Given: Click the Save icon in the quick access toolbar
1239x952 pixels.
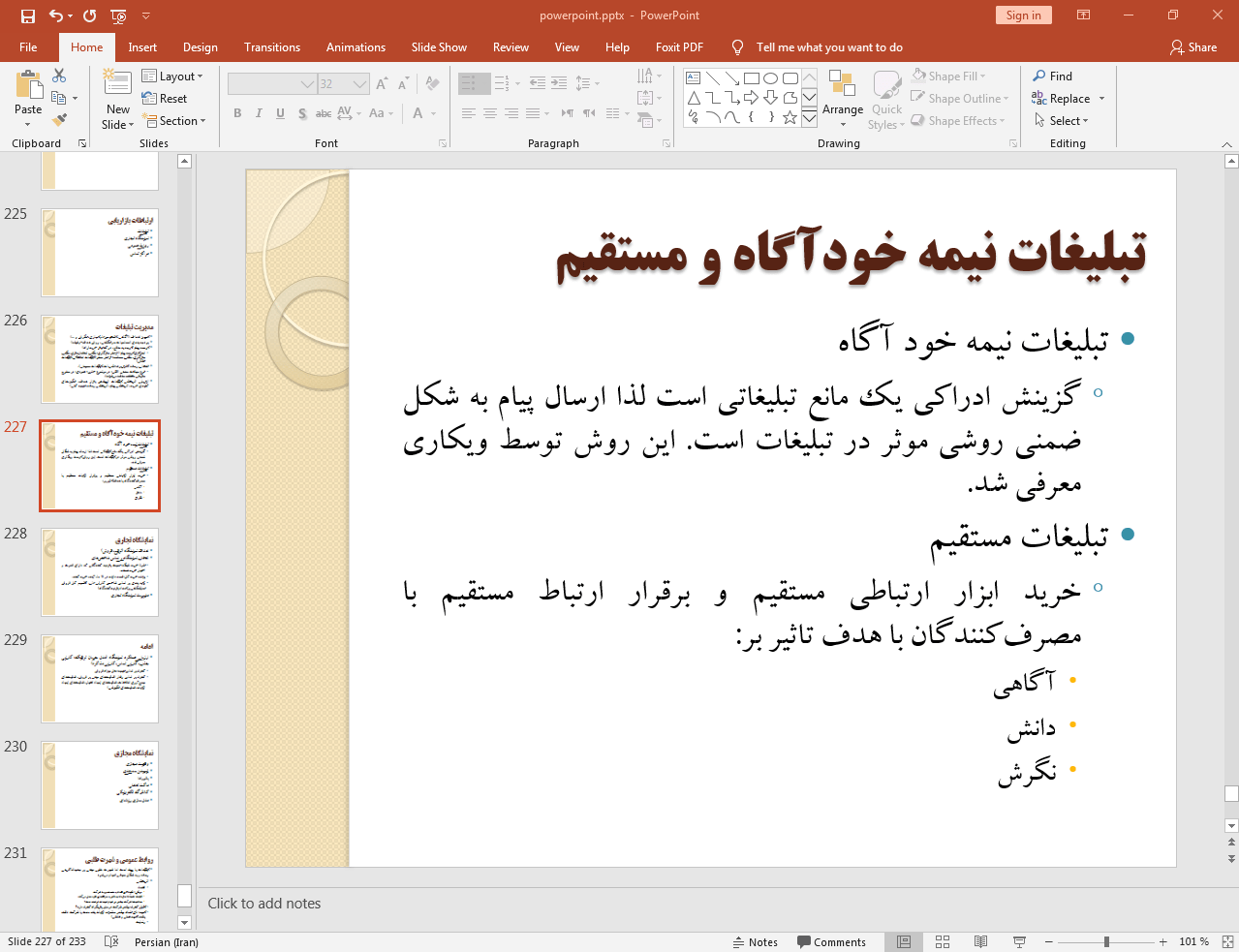Looking at the screenshot, I should click(27, 15).
